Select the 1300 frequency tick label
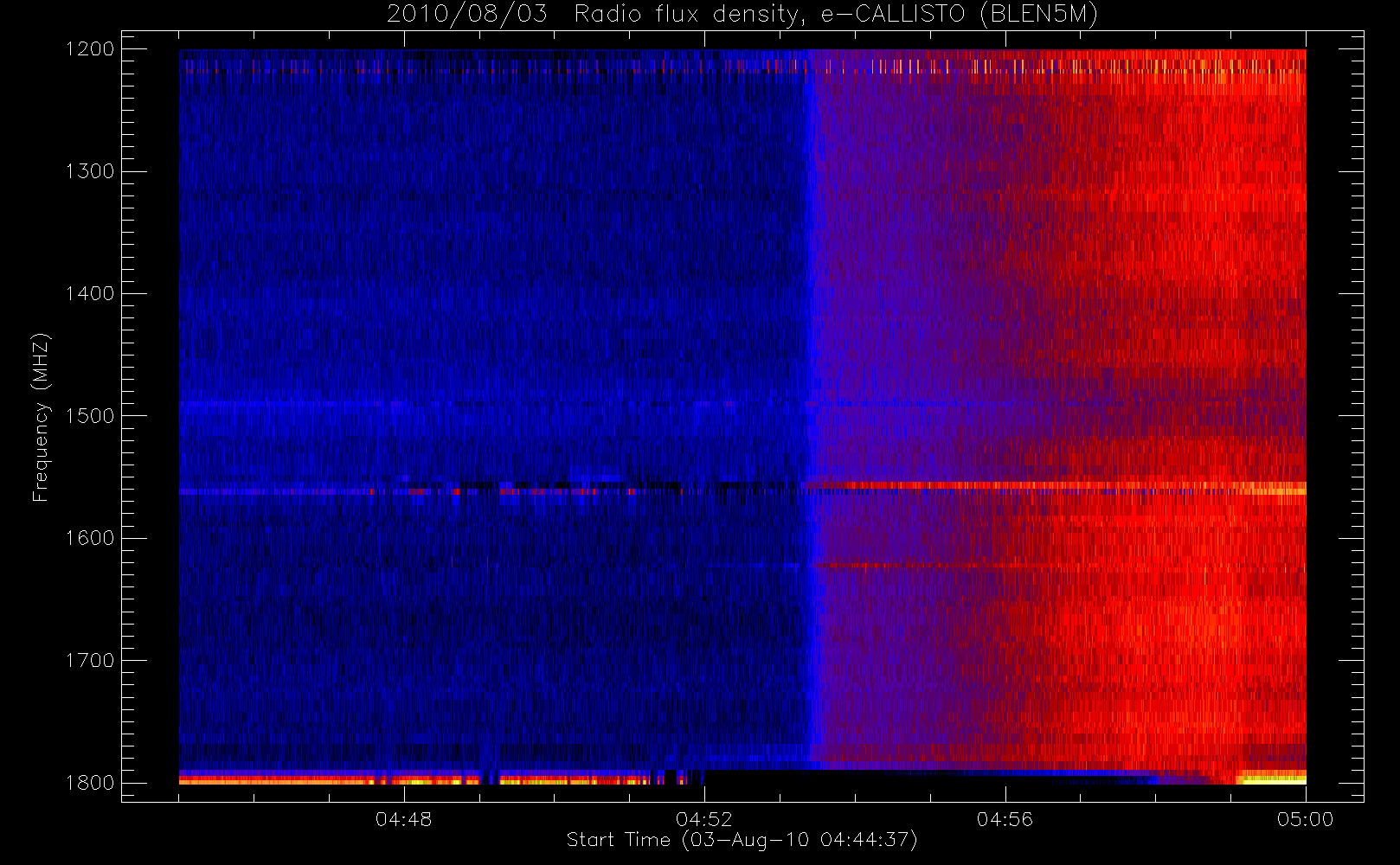Image resolution: width=1400 pixels, height=865 pixels. point(90,171)
